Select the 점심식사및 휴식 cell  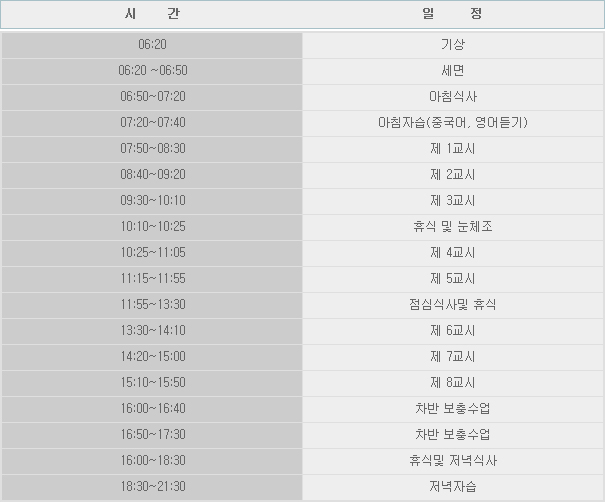(x=452, y=305)
